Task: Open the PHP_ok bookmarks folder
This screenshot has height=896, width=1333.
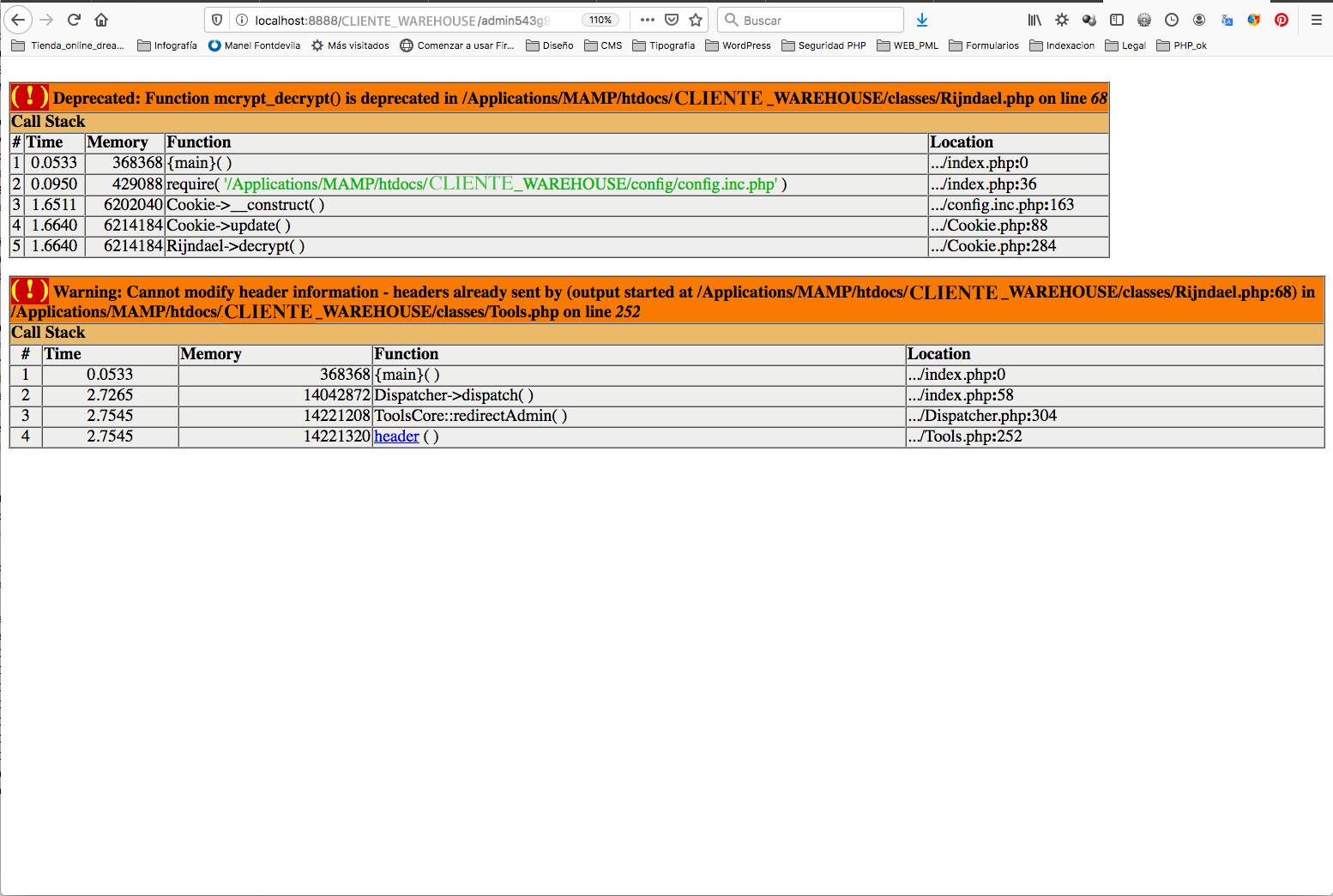Action: [1182, 45]
